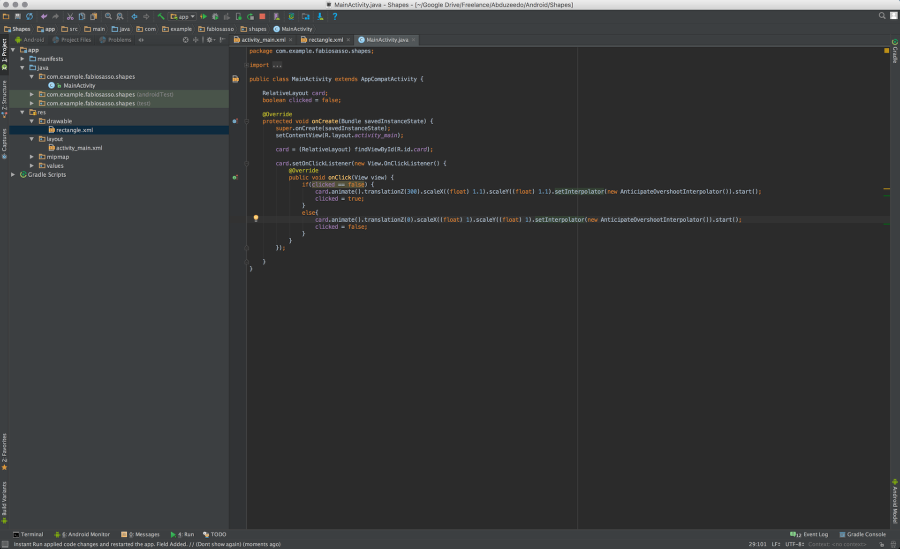
Task: Click the Make Project hammer icon
Action: click(161, 17)
